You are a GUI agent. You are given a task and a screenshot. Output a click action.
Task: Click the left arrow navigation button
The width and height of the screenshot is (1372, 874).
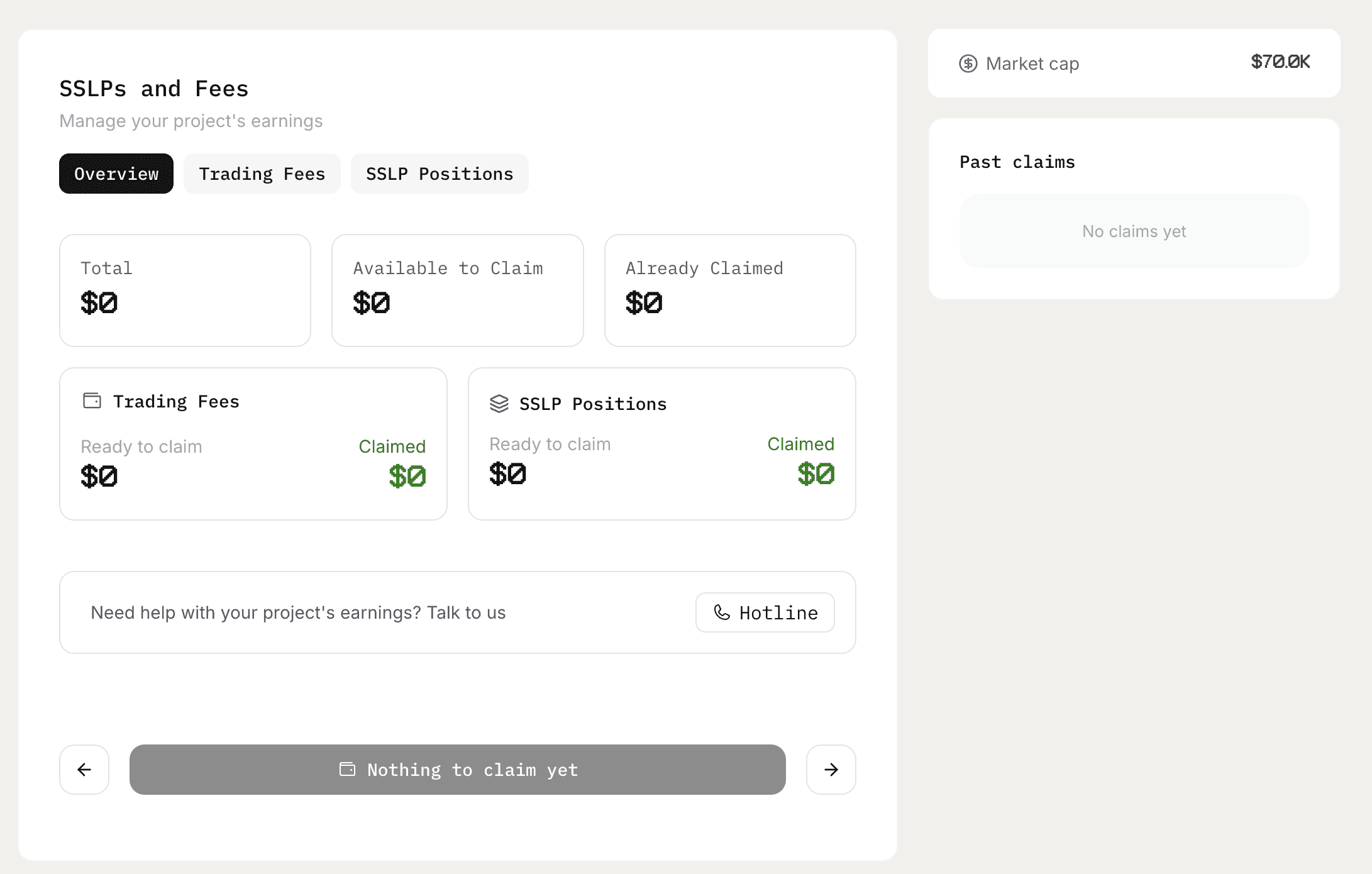(84, 770)
